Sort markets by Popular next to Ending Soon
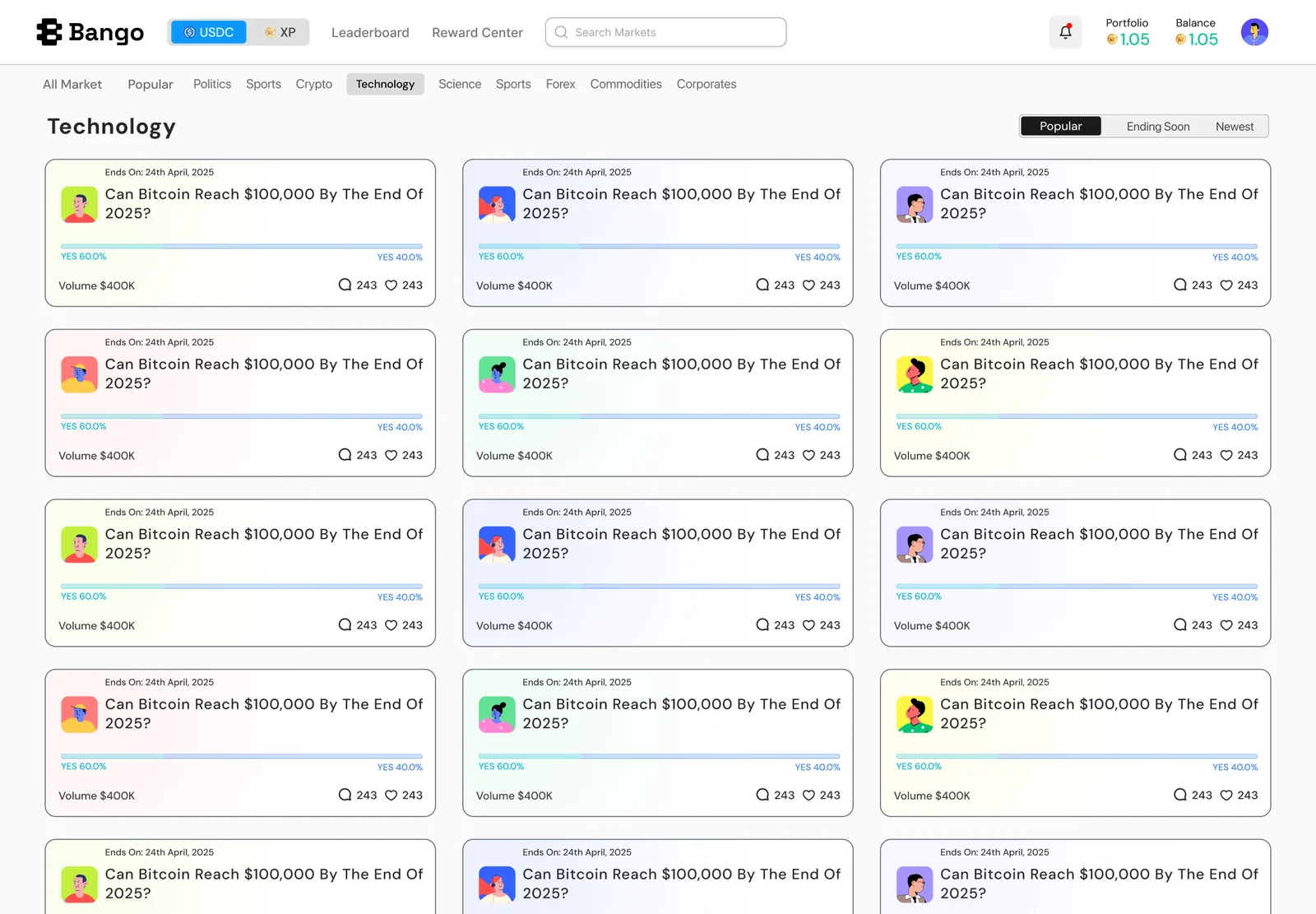Image resolution: width=1316 pixels, height=914 pixels. [1061, 126]
